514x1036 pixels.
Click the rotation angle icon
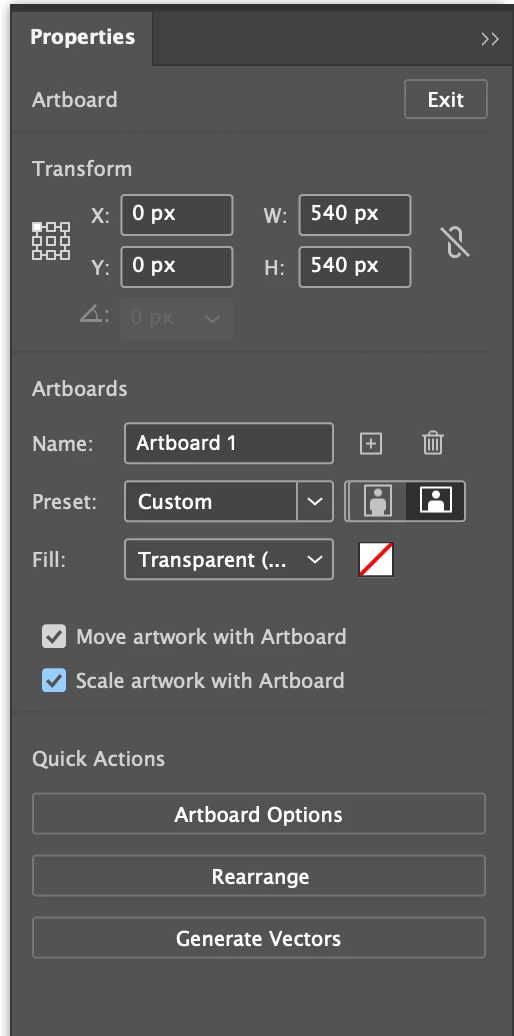pos(92,318)
